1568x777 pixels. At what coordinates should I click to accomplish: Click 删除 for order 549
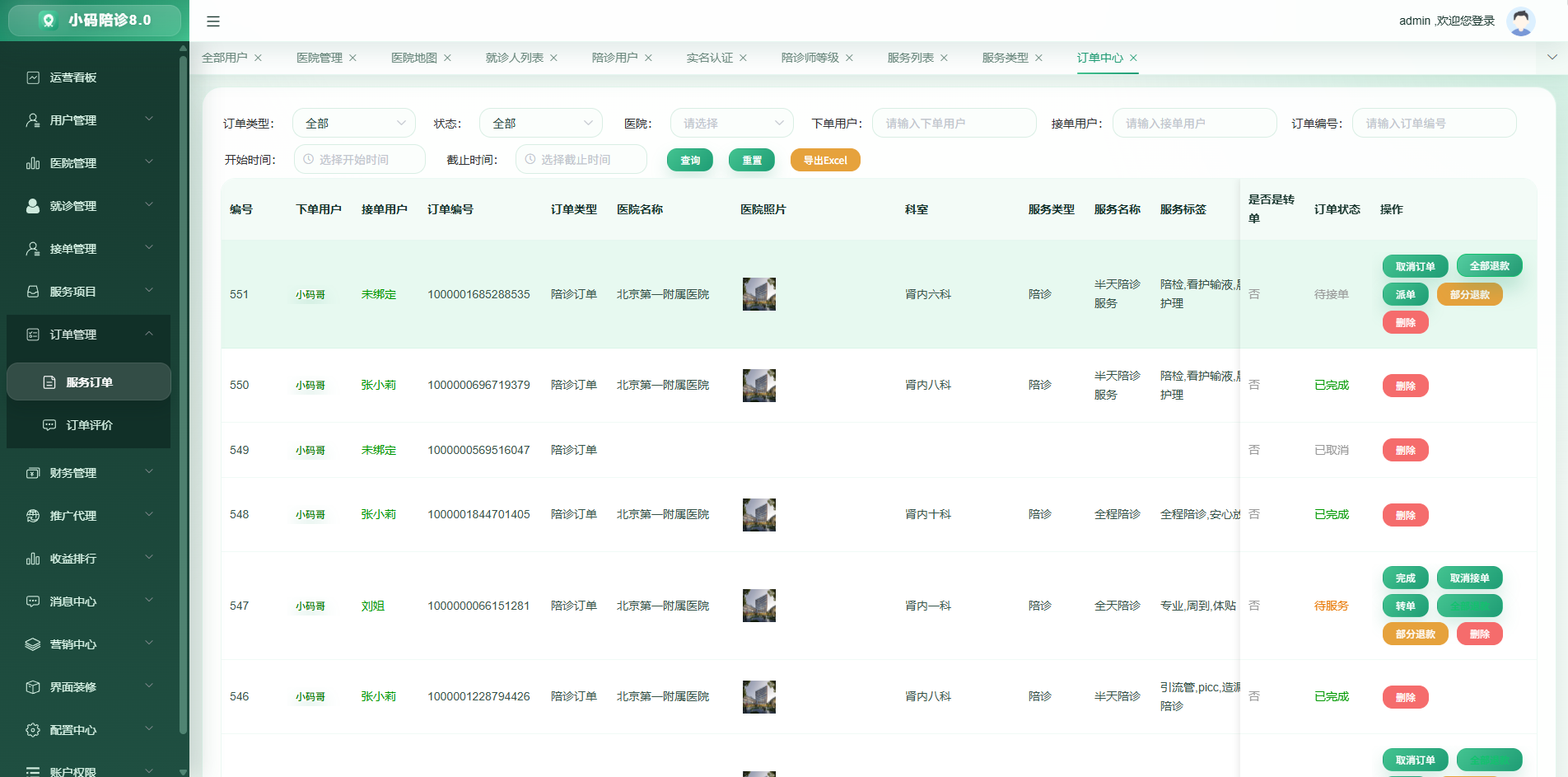1405,450
